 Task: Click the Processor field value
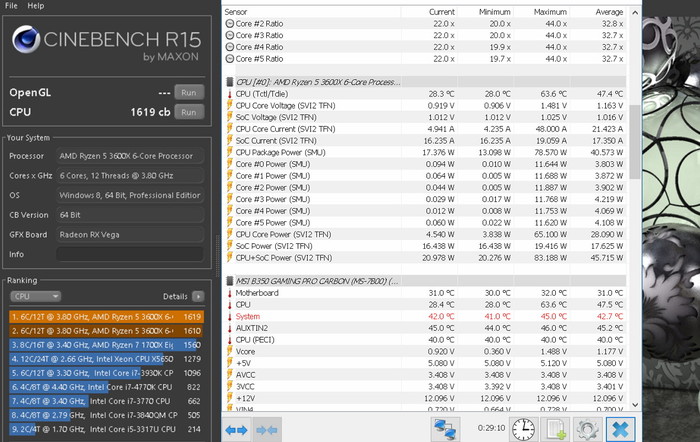(x=130, y=156)
